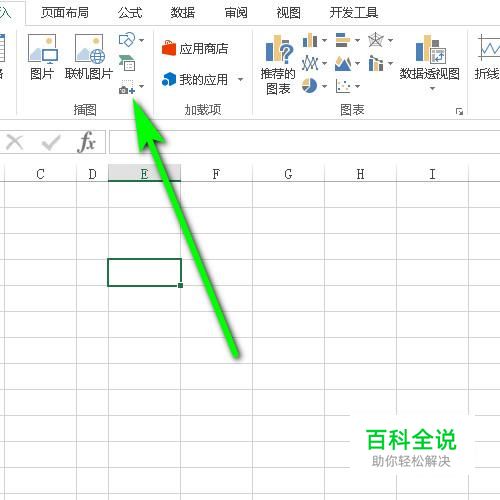Viewport: 500px width, 500px height.
Task: Expand the PivotChart dropdown arrow
Action: click(432, 88)
